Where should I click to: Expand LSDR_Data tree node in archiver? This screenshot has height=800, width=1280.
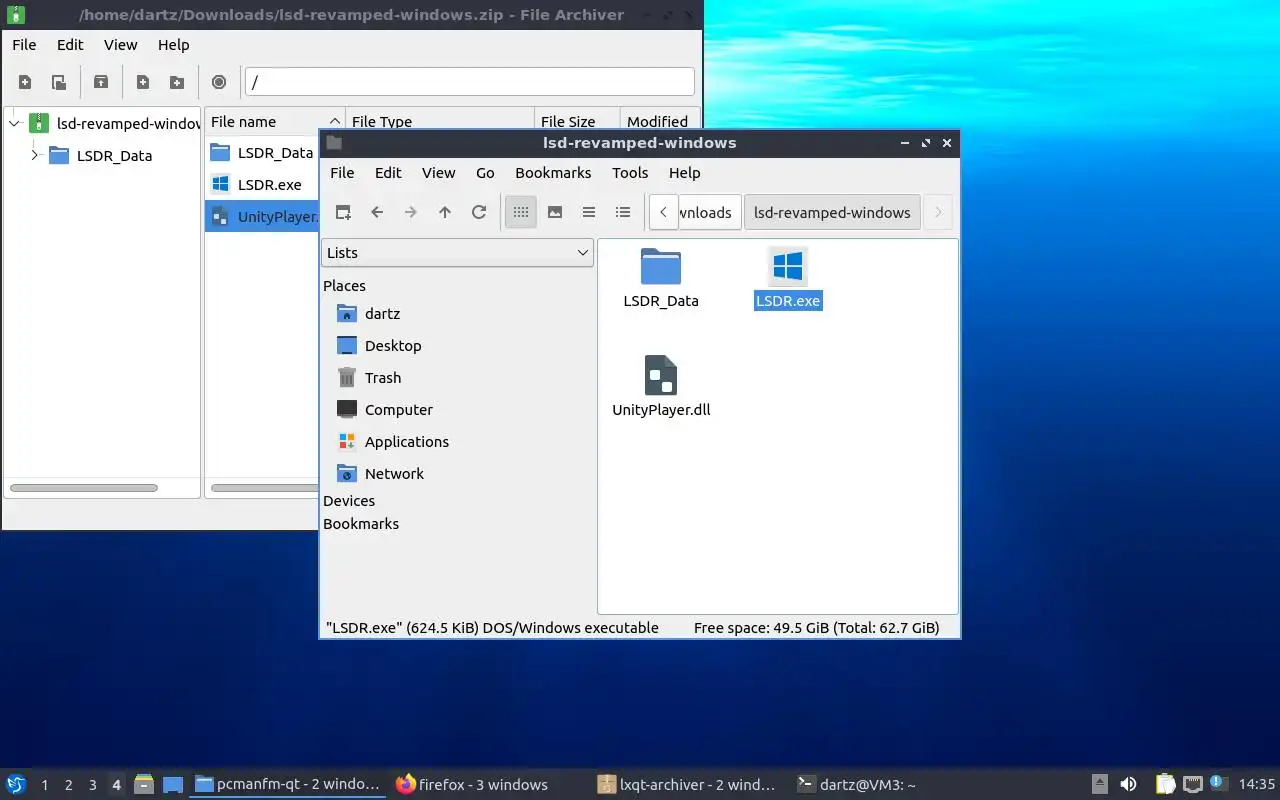point(35,155)
